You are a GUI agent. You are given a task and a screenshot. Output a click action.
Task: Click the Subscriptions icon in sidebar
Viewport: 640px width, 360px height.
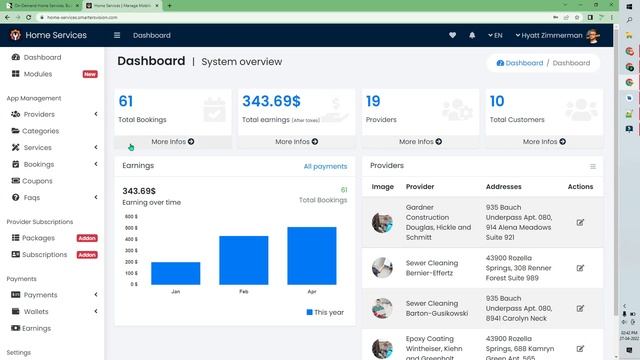point(16,254)
